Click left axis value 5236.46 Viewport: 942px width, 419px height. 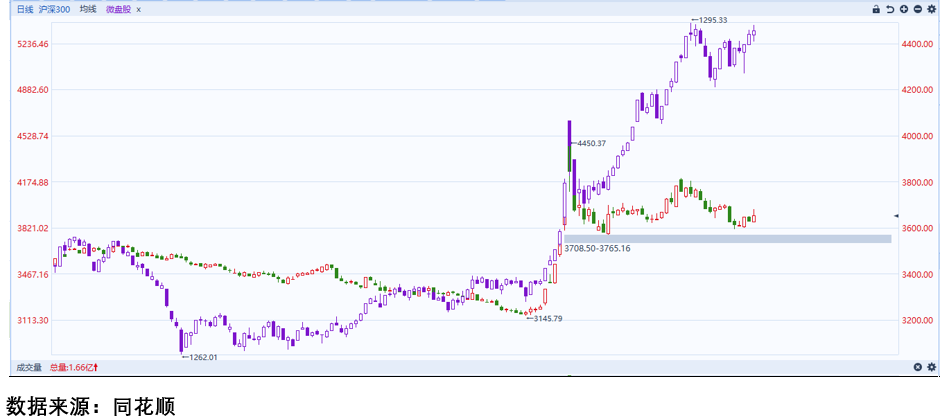31,44
